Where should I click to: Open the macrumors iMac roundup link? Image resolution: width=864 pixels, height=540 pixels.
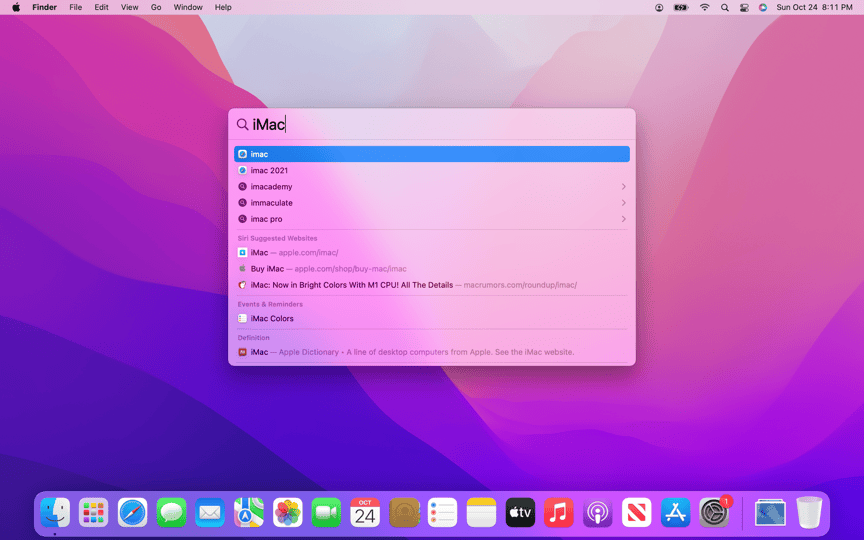pos(432,285)
